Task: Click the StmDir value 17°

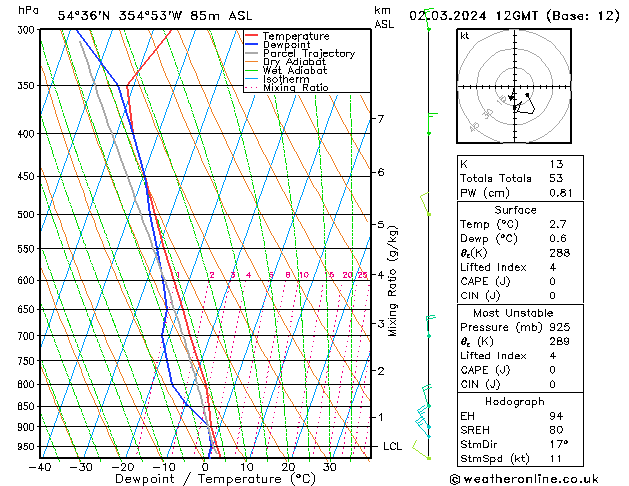Action: [559, 444]
